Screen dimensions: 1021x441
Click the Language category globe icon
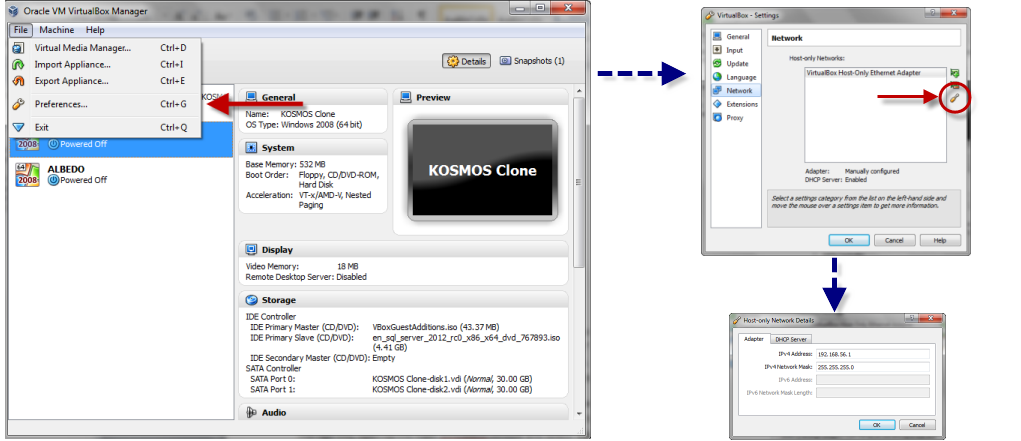point(718,78)
